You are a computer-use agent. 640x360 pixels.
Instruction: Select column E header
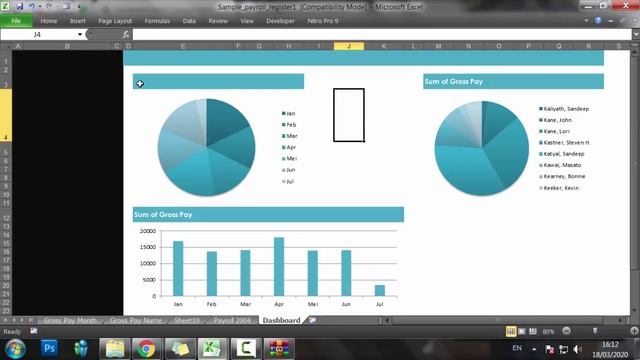point(182,46)
